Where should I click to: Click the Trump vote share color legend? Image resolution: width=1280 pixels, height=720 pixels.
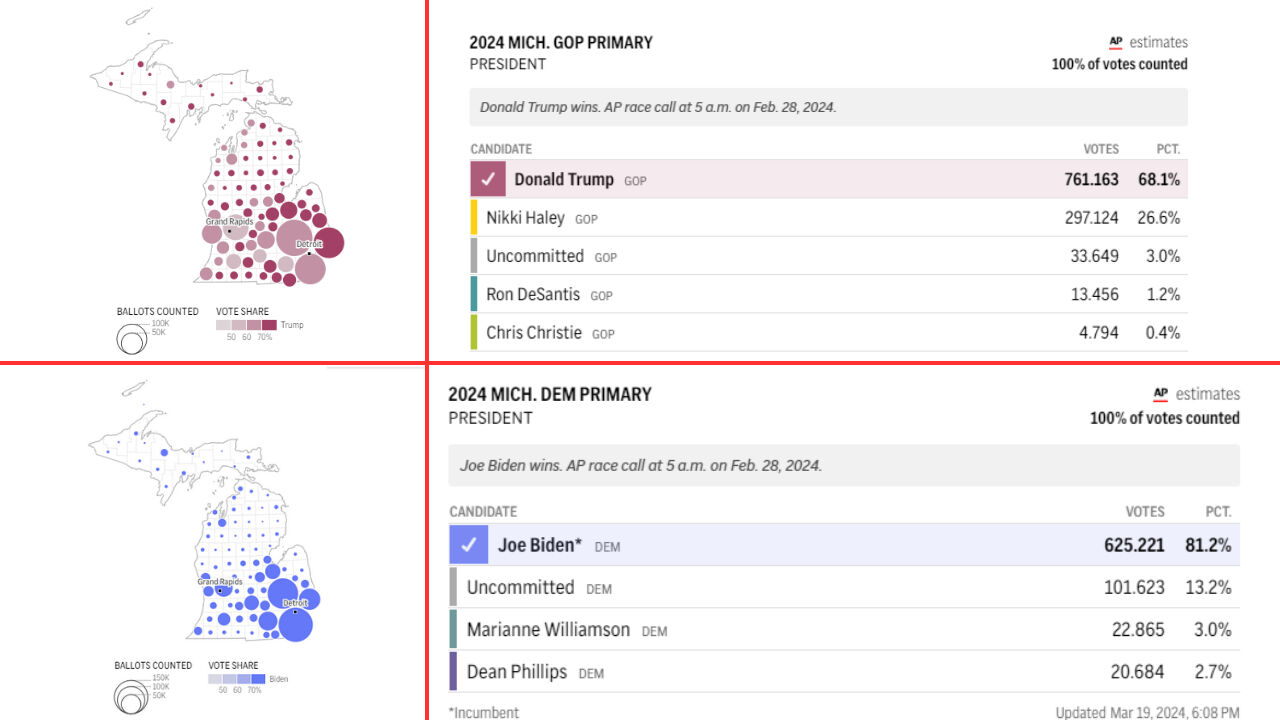248,325
